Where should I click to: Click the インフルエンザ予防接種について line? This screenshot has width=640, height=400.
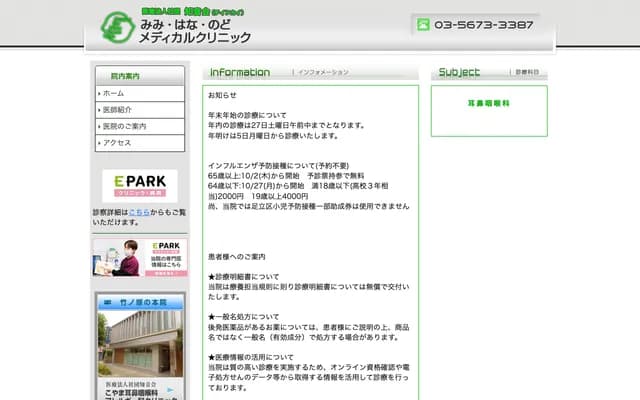point(278,166)
